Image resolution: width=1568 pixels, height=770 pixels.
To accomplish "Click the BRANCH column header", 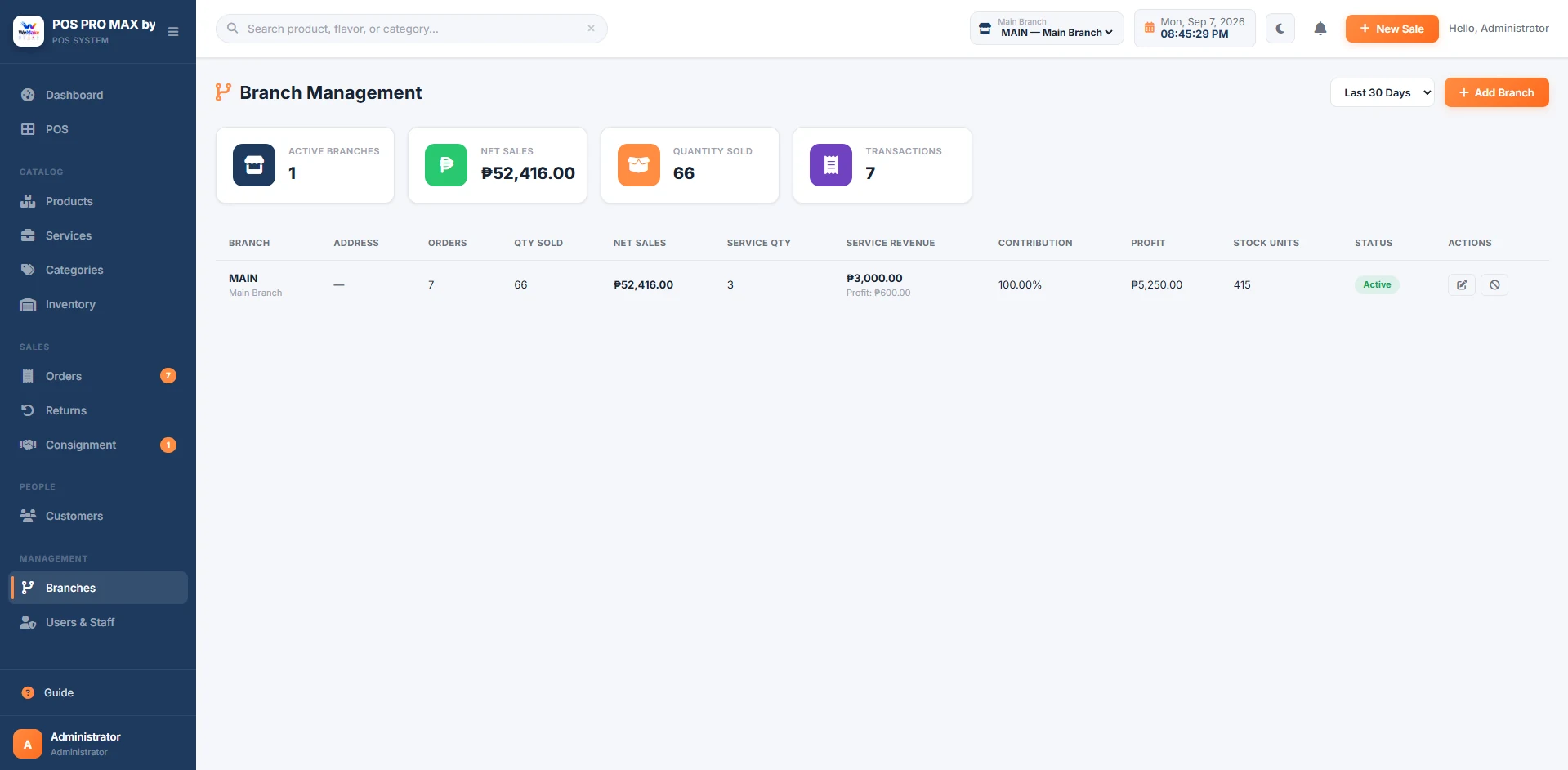I will point(249,243).
